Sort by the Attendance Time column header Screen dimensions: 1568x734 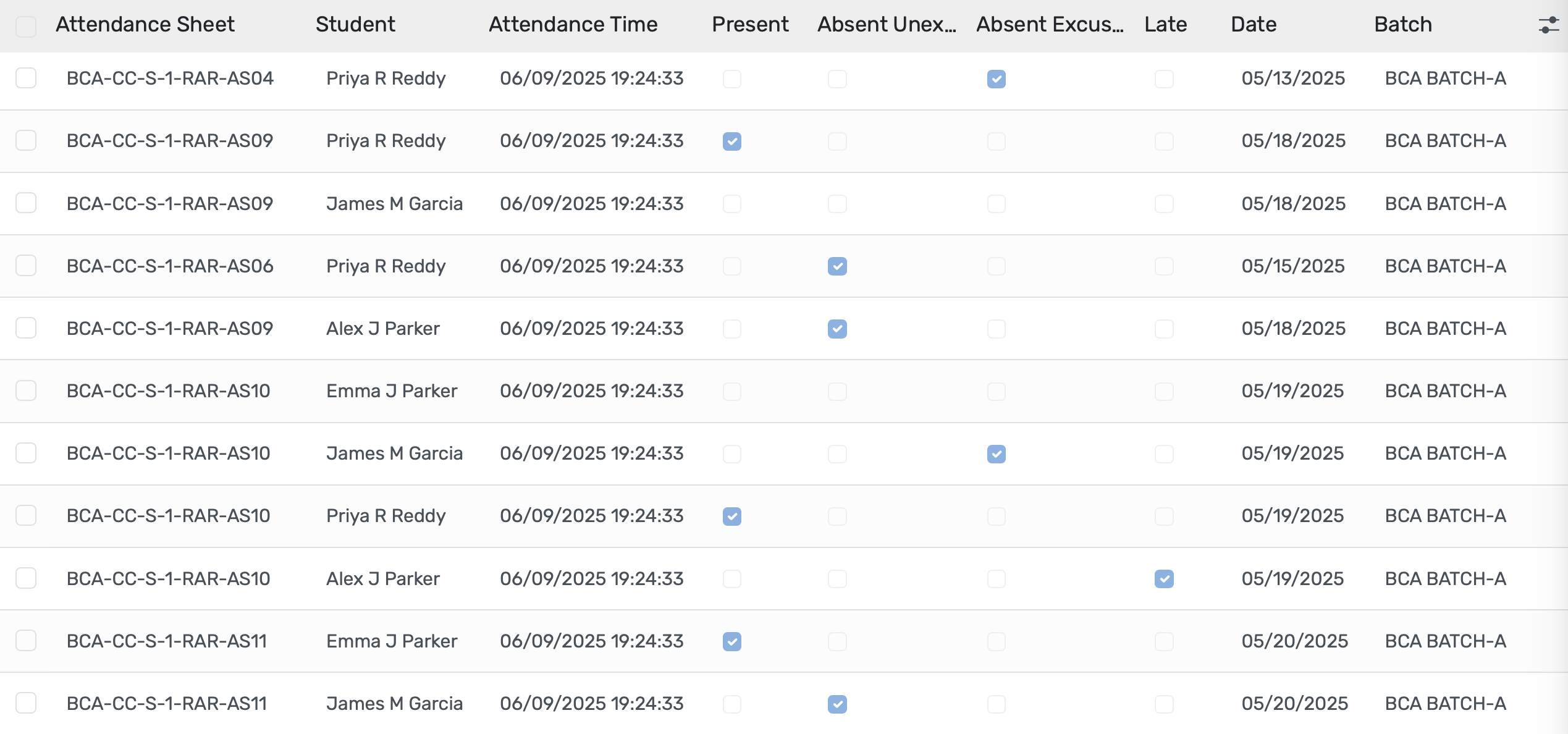pyautogui.click(x=573, y=25)
